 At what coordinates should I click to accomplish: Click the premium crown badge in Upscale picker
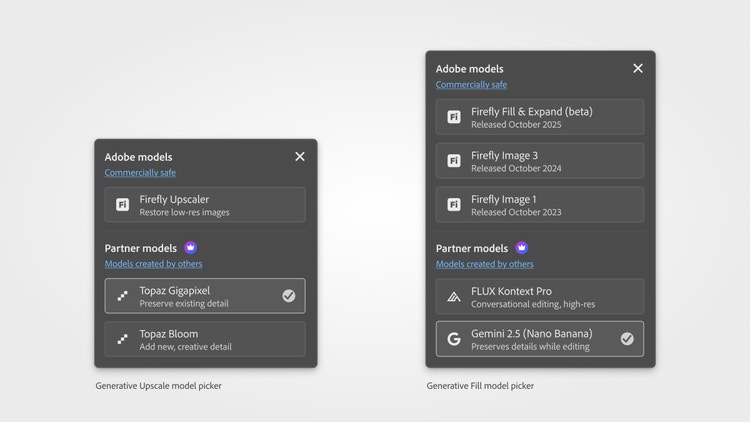pos(190,247)
